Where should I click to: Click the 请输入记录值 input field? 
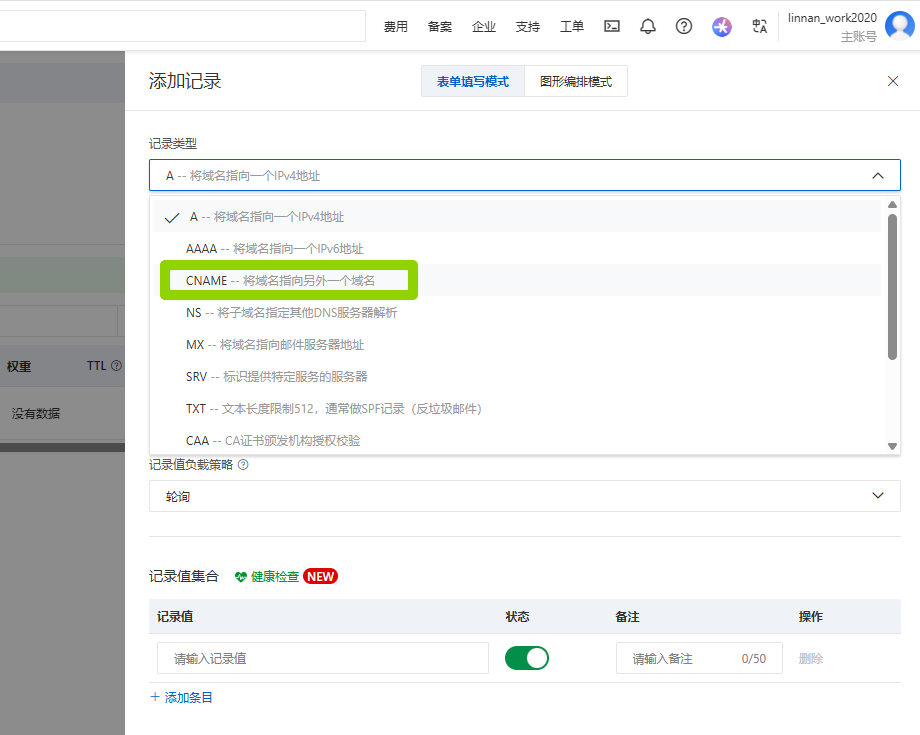pyautogui.click(x=322, y=659)
